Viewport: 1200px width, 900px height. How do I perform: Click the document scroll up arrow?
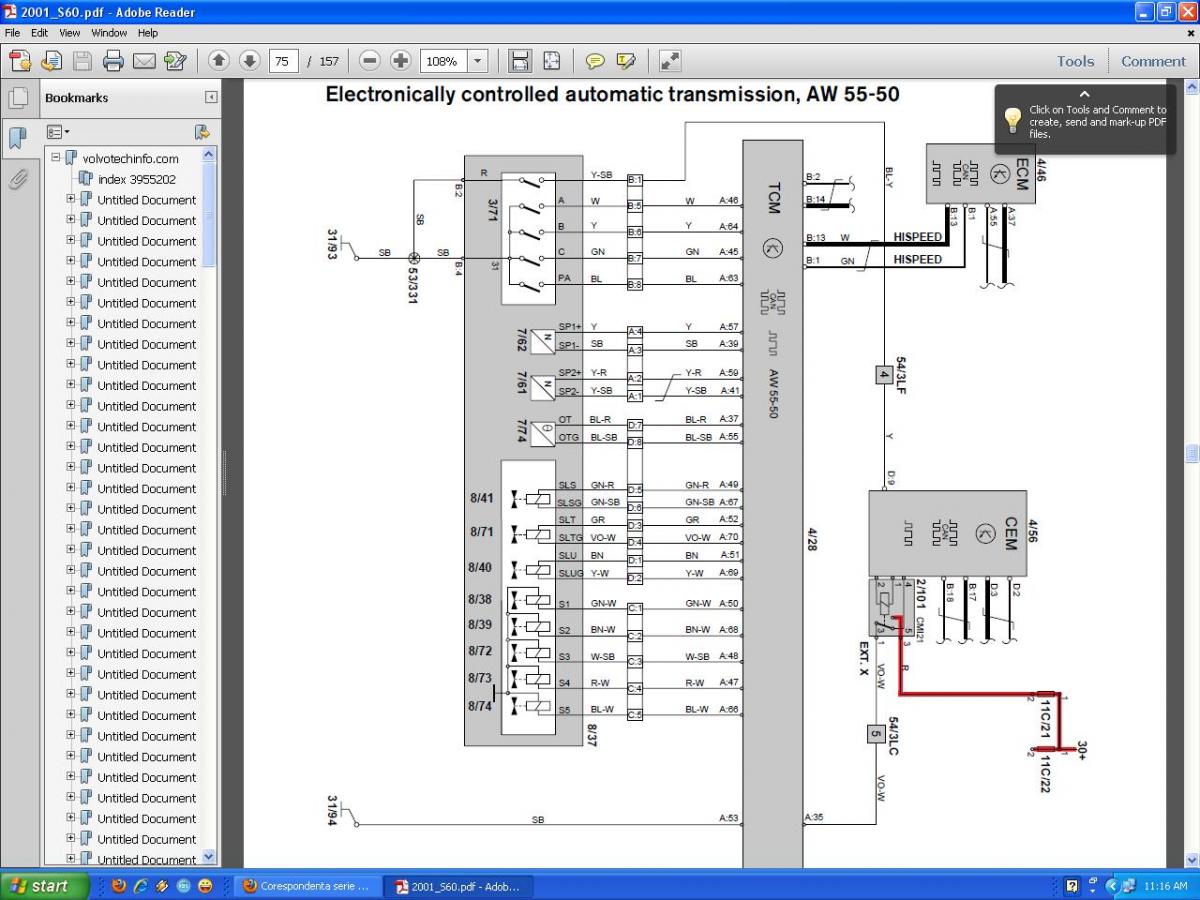pyautogui.click(x=1191, y=87)
